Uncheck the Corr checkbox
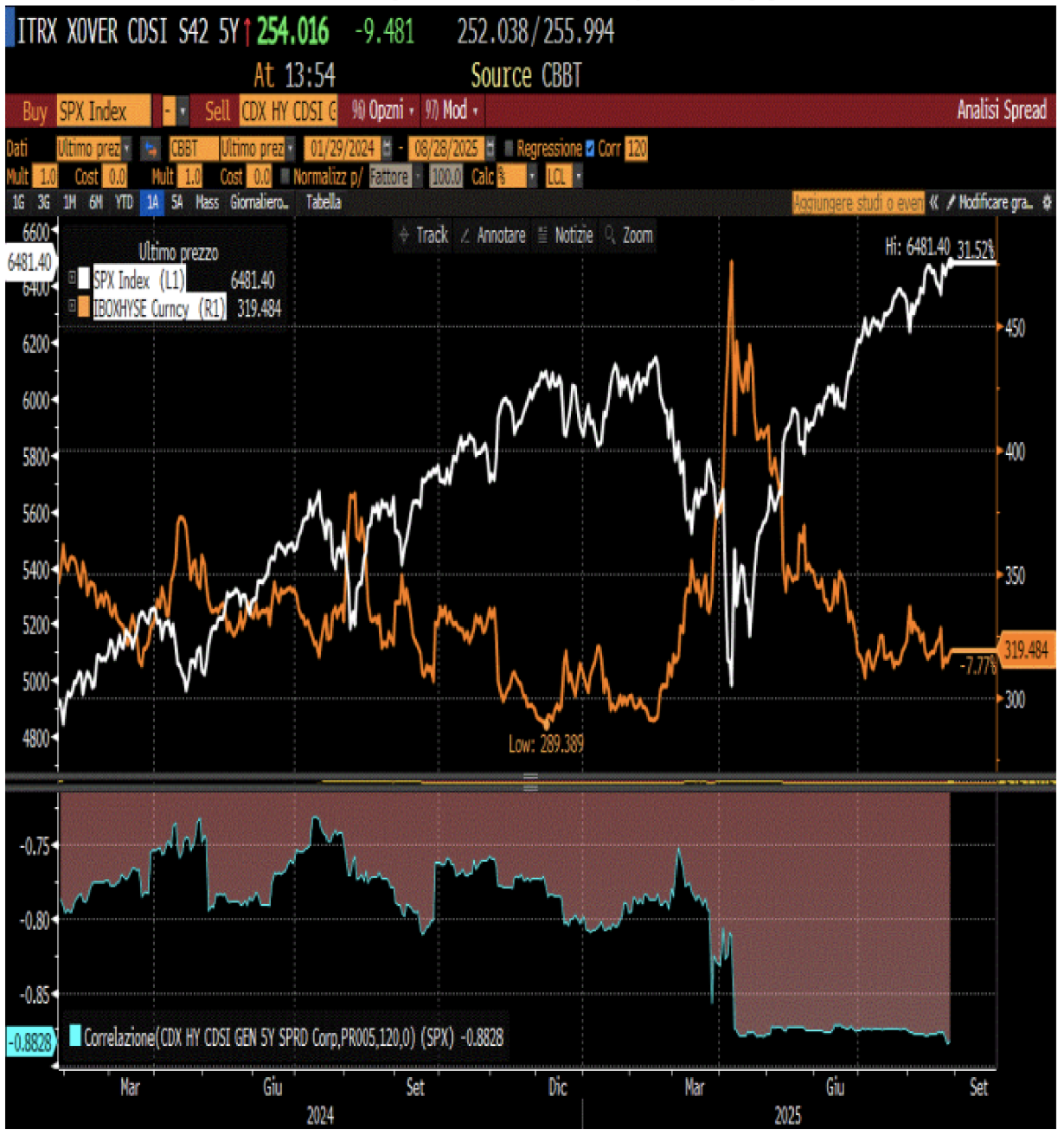The width and height of the screenshot is (1064, 1135). [x=590, y=149]
